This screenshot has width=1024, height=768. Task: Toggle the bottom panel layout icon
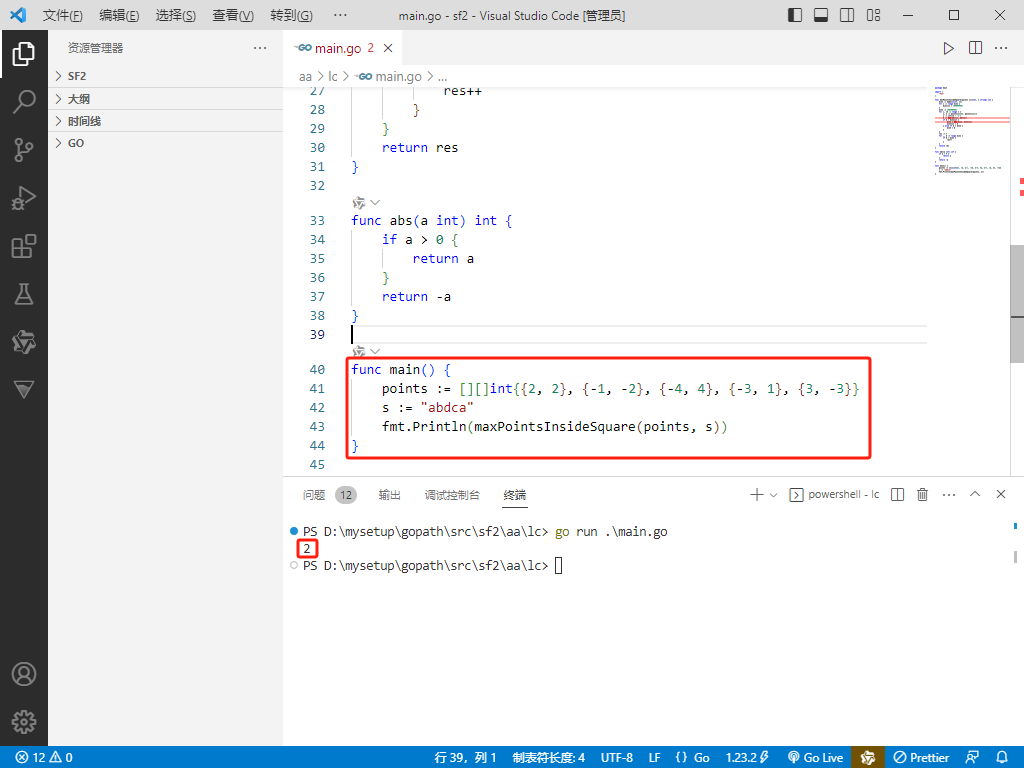(821, 15)
